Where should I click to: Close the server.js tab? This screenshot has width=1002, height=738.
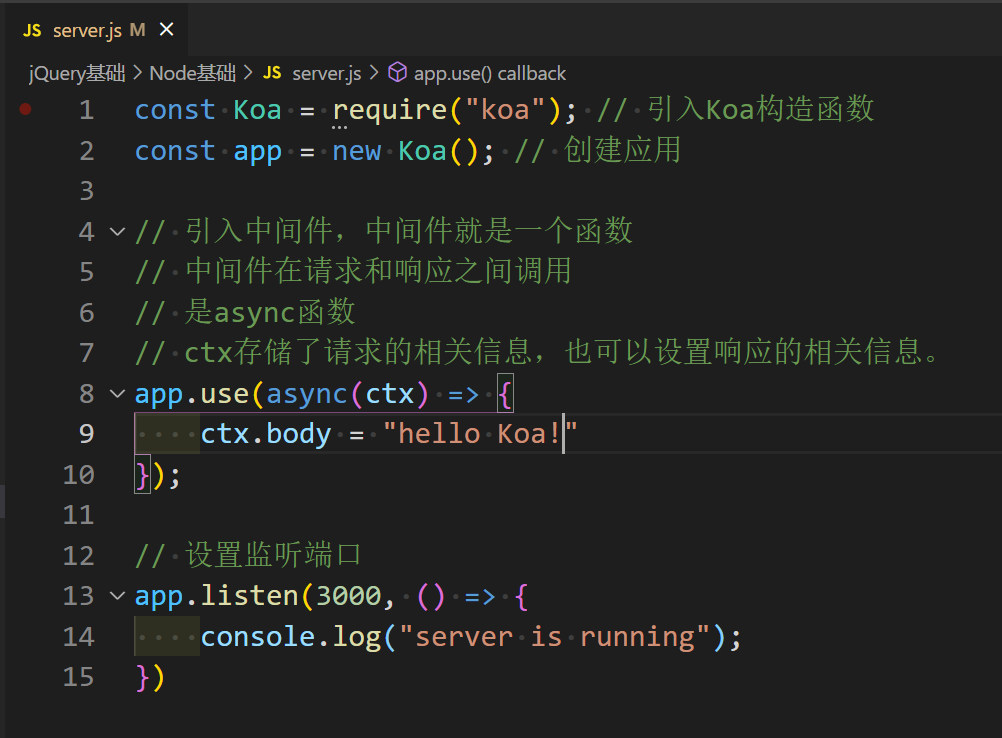pyautogui.click(x=166, y=29)
